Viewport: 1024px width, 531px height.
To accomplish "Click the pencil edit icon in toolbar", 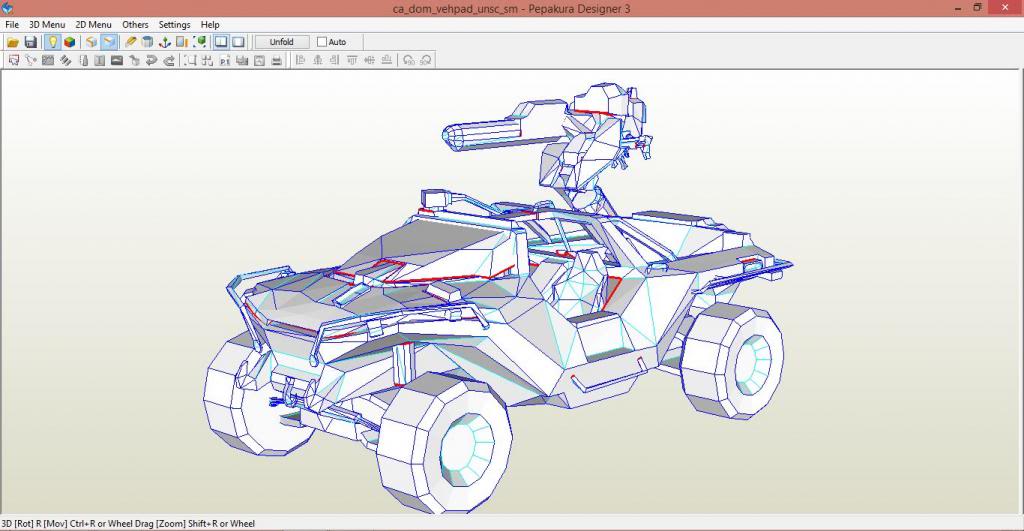I will point(131,42).
